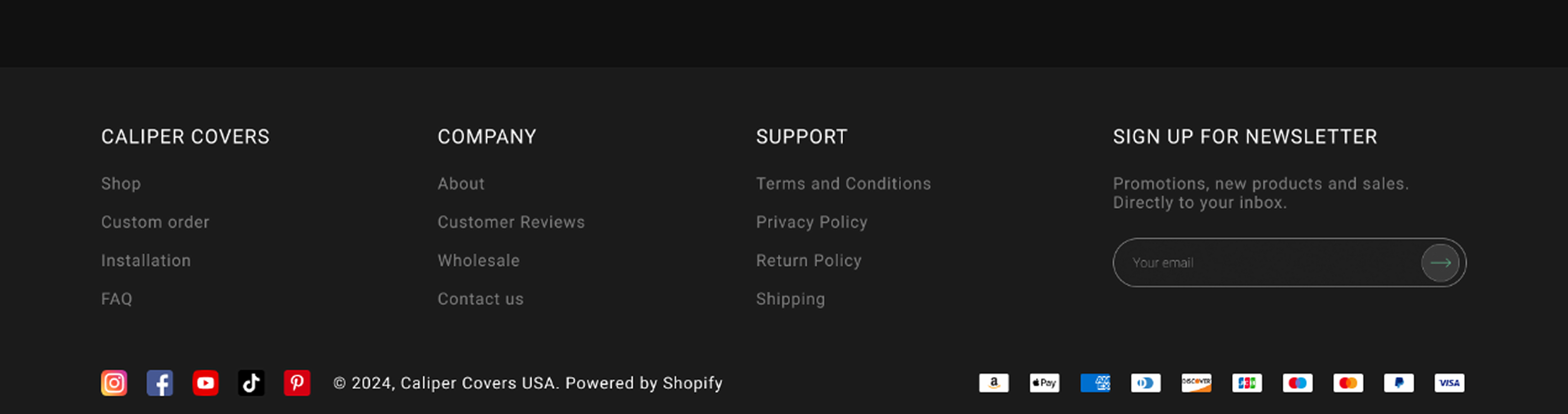Submit newsletter email with arrow button
The width and height of the screenshot is (1568, 414).
pos(1439,262)
